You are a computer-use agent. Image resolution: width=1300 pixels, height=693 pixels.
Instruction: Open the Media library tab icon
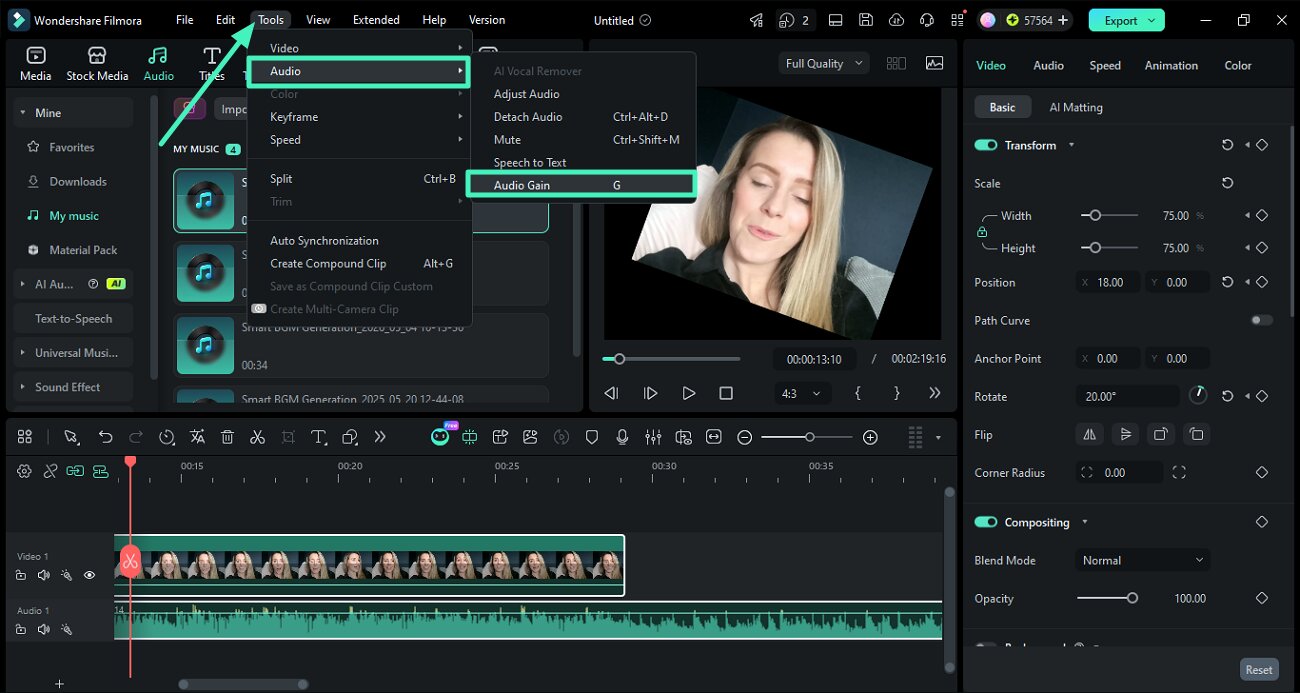click(36, 63)
